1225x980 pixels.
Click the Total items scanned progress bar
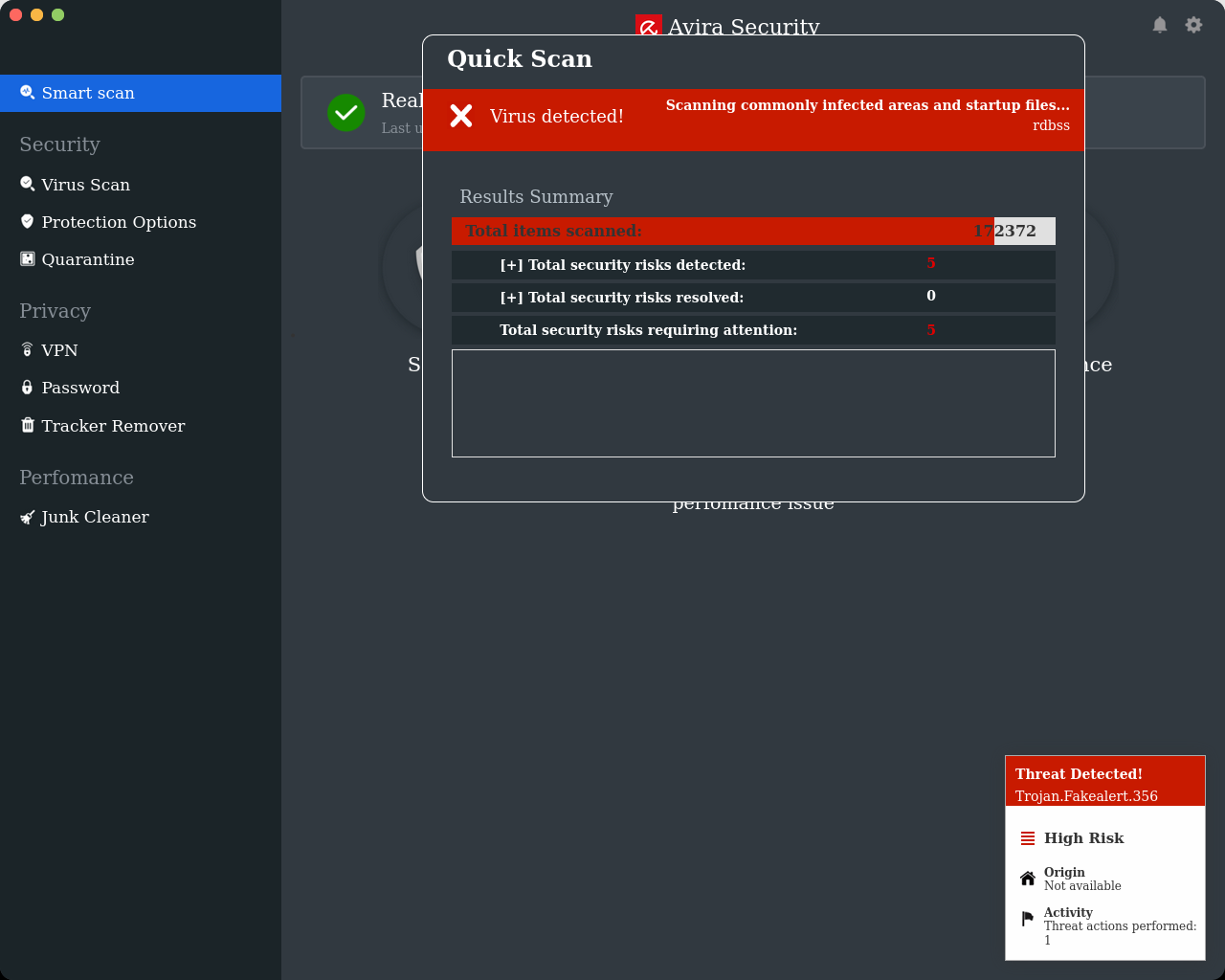click(753, 231)
